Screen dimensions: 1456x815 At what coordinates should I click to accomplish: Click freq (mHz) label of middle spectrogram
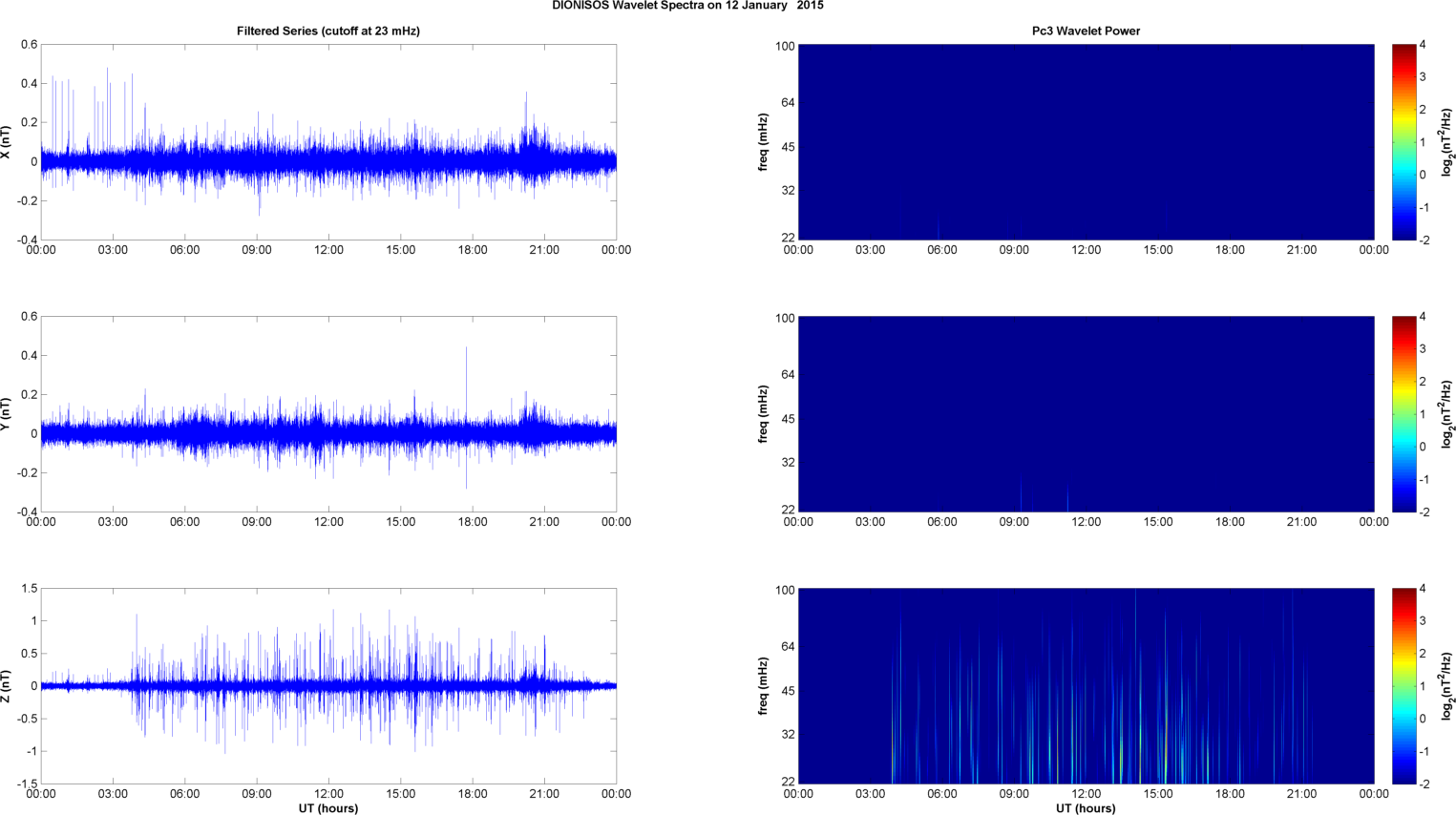[x=764, y=414]
